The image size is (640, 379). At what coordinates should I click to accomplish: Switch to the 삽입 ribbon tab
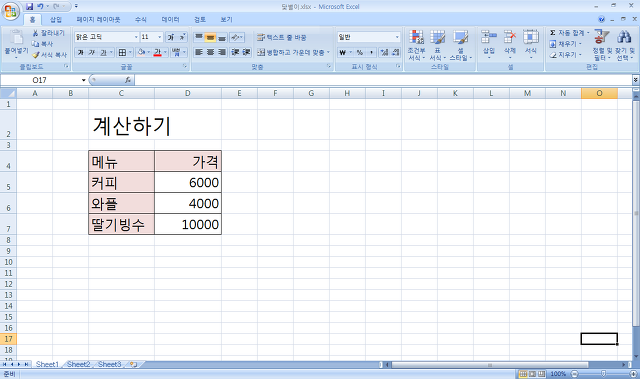click(56, 19)
